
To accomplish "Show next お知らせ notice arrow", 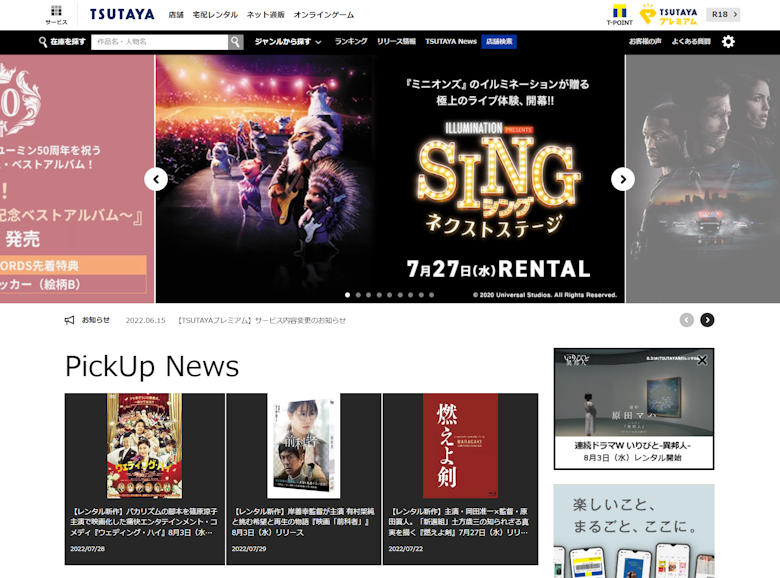I will (x=707, y=320).
